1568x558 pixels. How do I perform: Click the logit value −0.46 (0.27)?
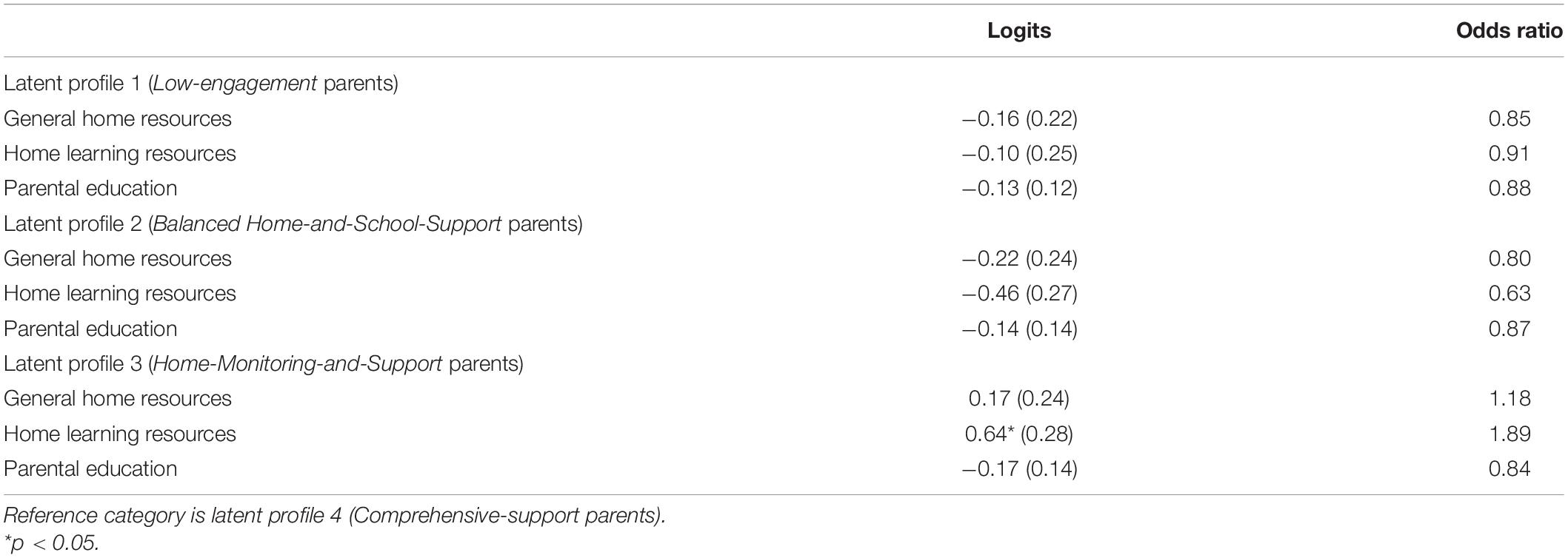tap(1019, 294)
